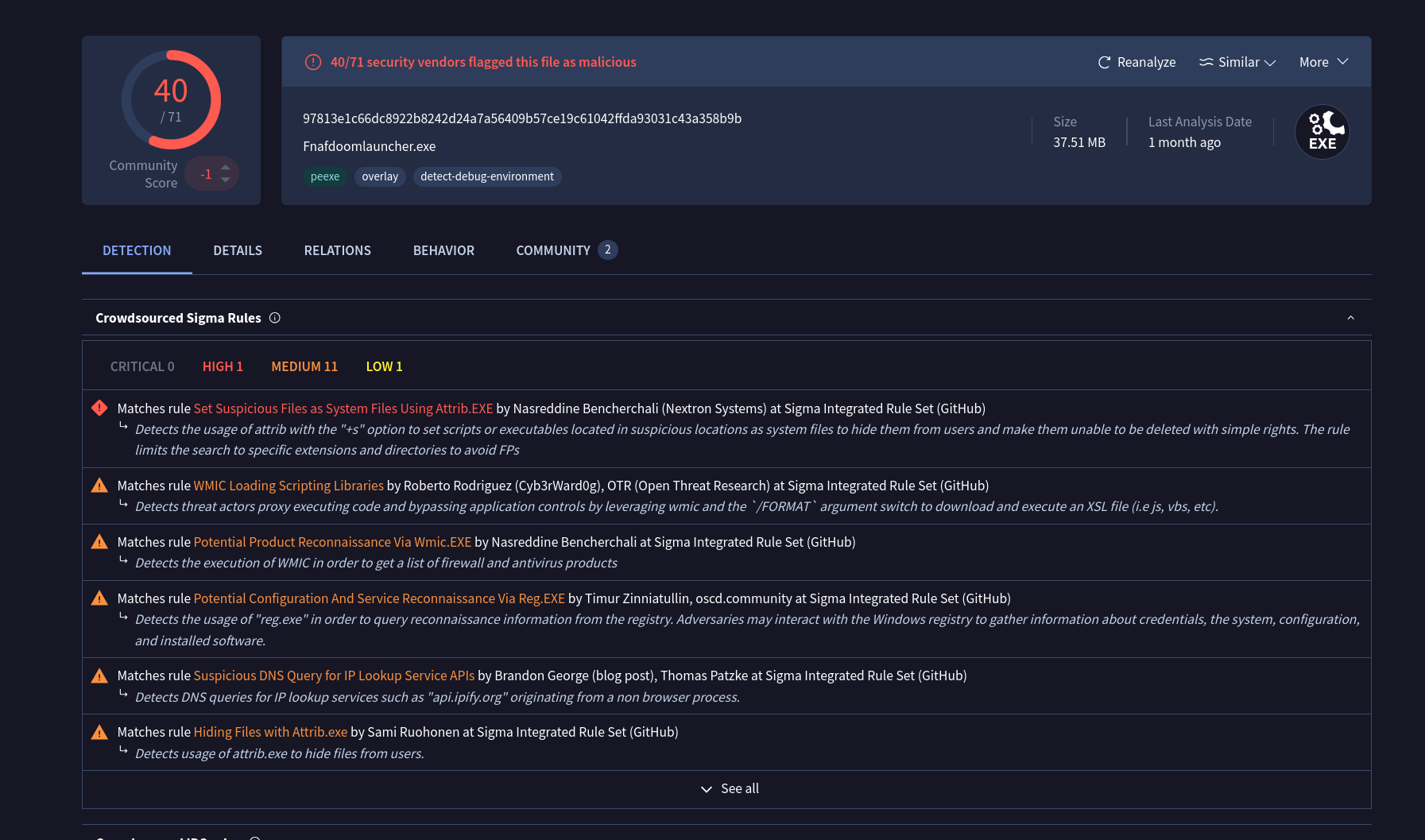The height and width of the screenshot is (840, 1425).
Task: Click warning icon beside WMIC Loading rule
Action: pos(99,485)
